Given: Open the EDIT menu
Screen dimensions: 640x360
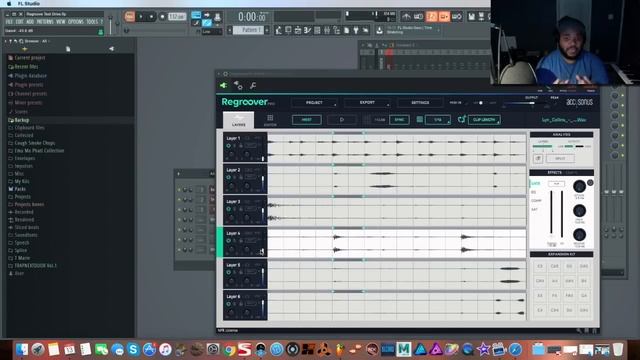Looking at the screenshot, I should click(x=19, y=22).
